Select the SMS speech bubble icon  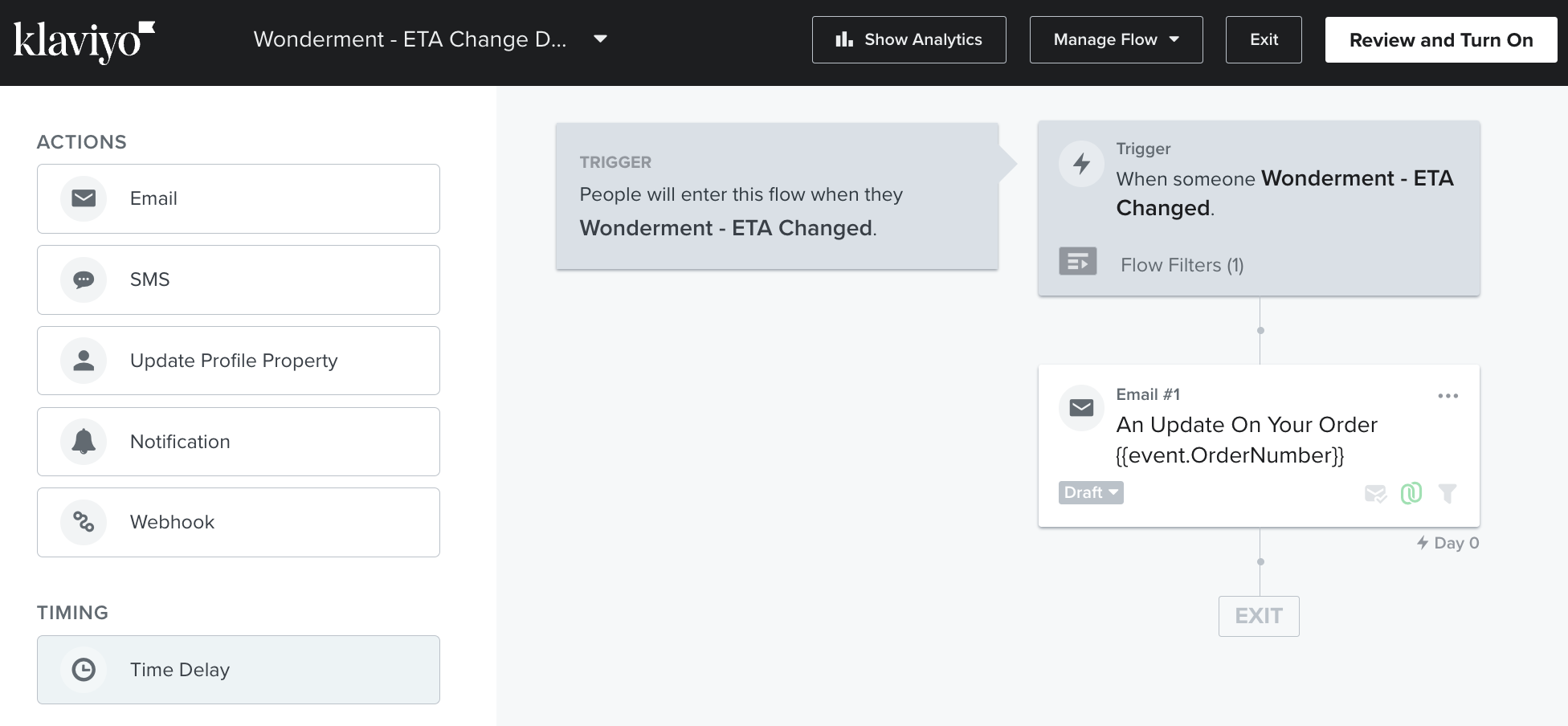click(x=84, y=279)
